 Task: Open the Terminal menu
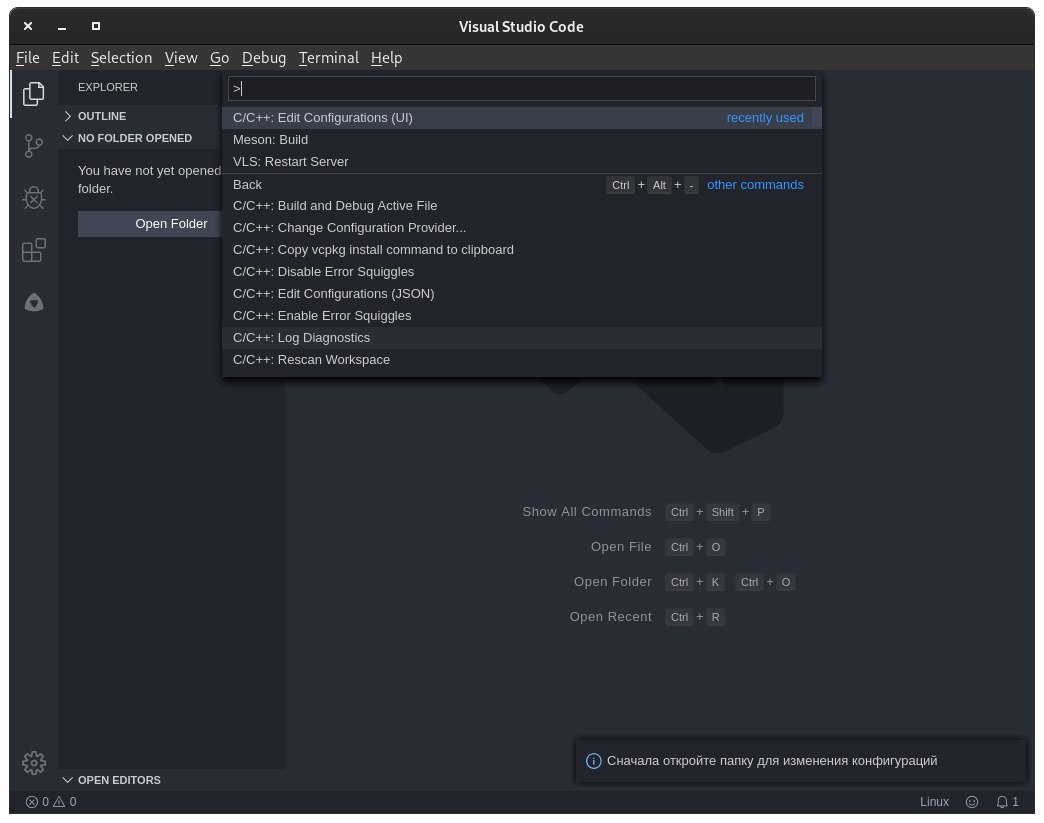328,58
